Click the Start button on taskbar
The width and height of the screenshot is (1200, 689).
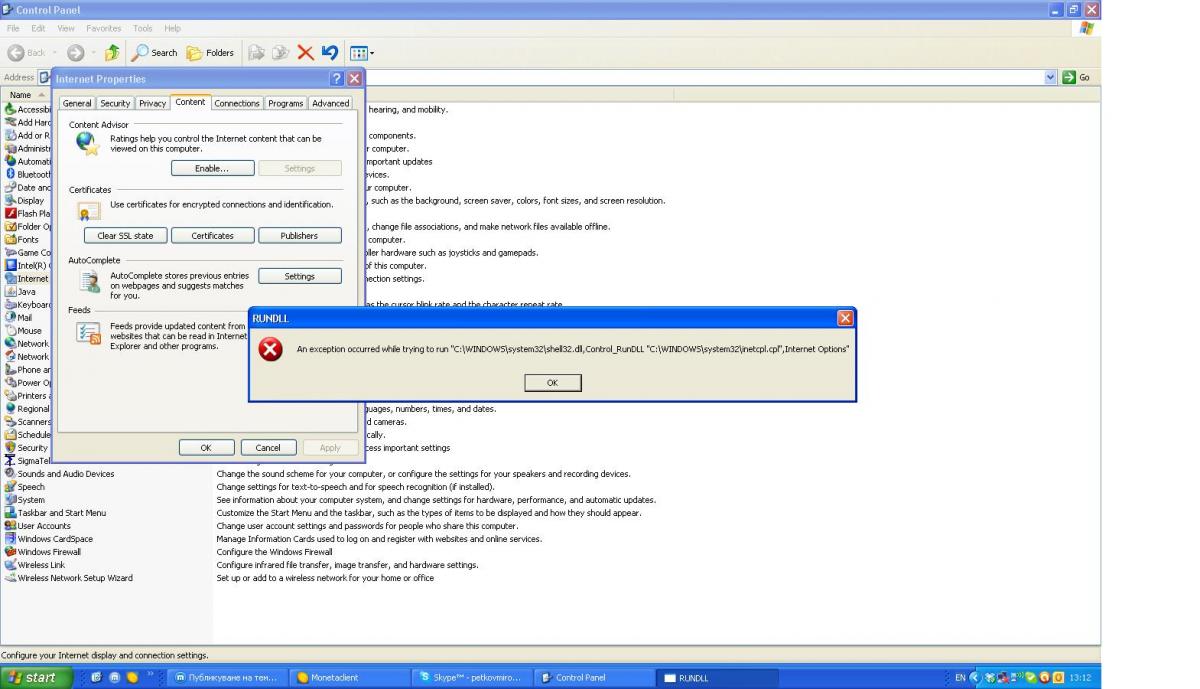tap(35, 678)
